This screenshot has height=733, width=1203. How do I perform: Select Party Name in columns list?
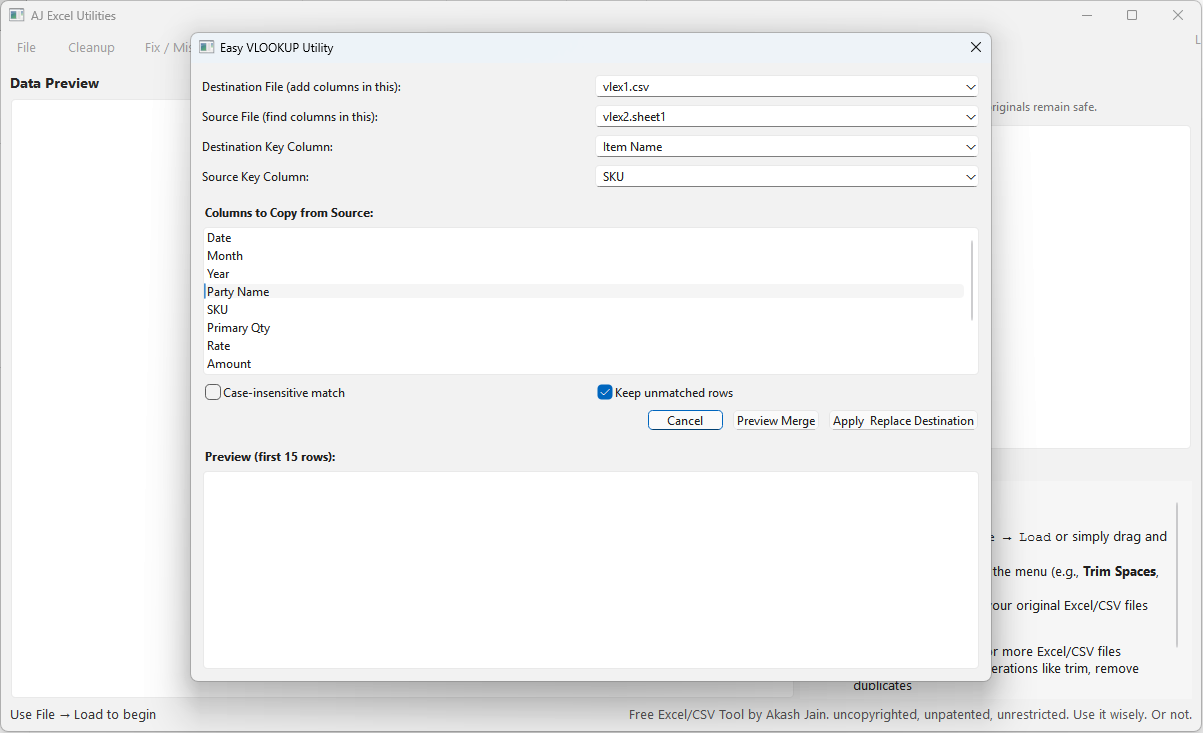coord(238,292)
